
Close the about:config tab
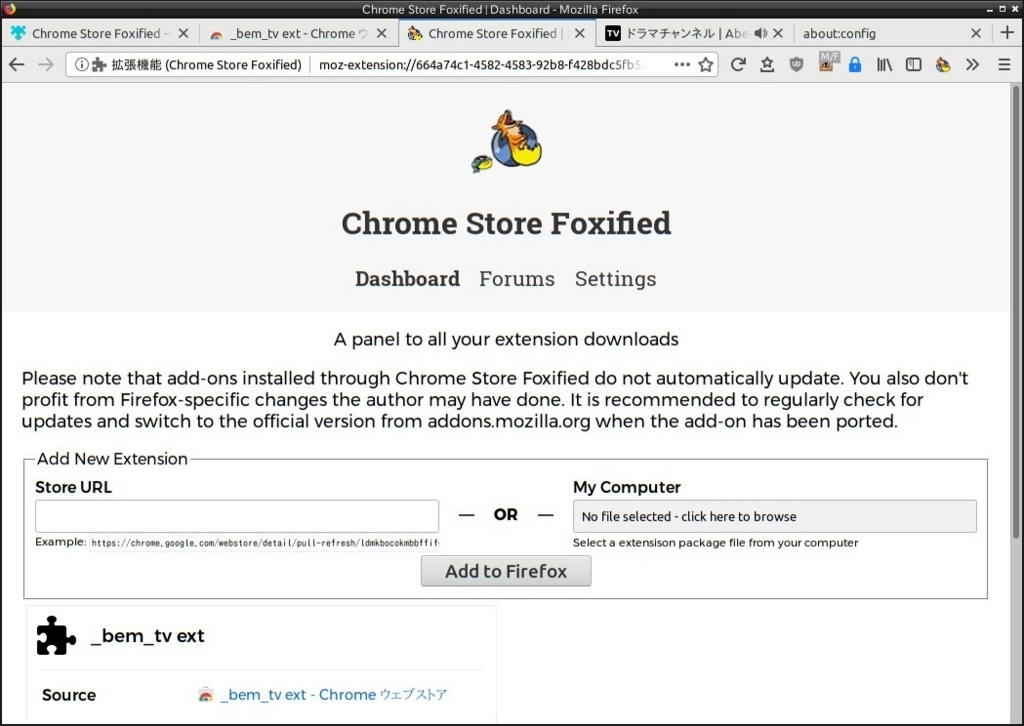coord(976,33)
